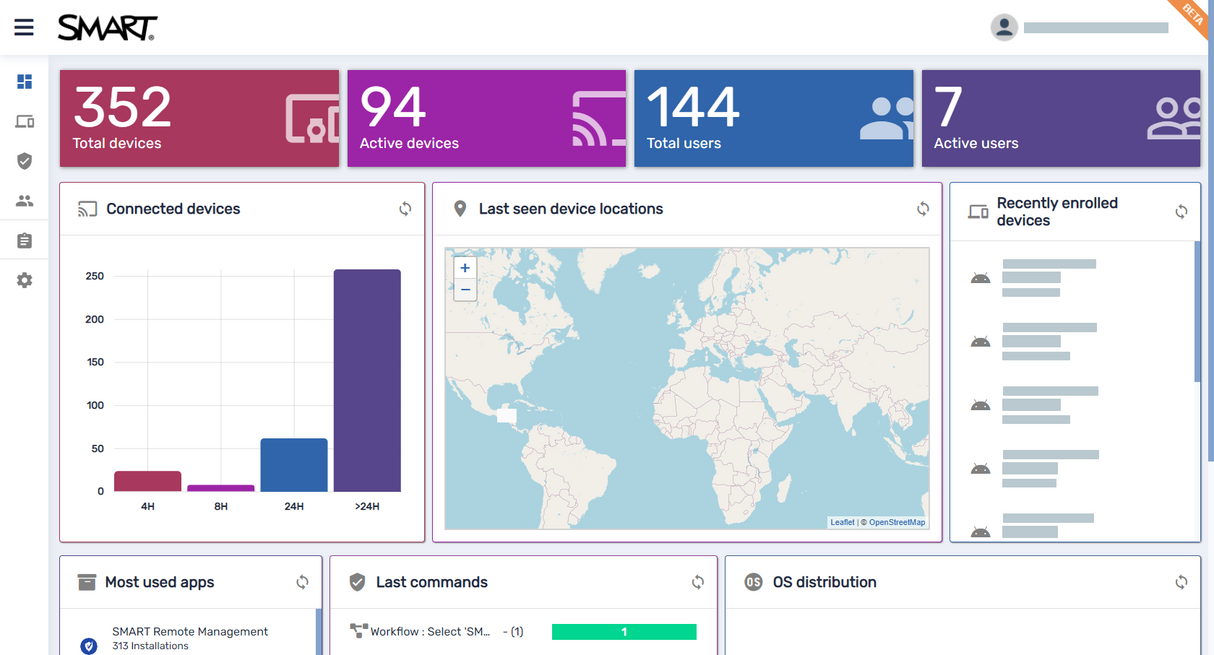Refresh the Recently enrolled devices list
Screen dimensions: 1214x655
1181,212
